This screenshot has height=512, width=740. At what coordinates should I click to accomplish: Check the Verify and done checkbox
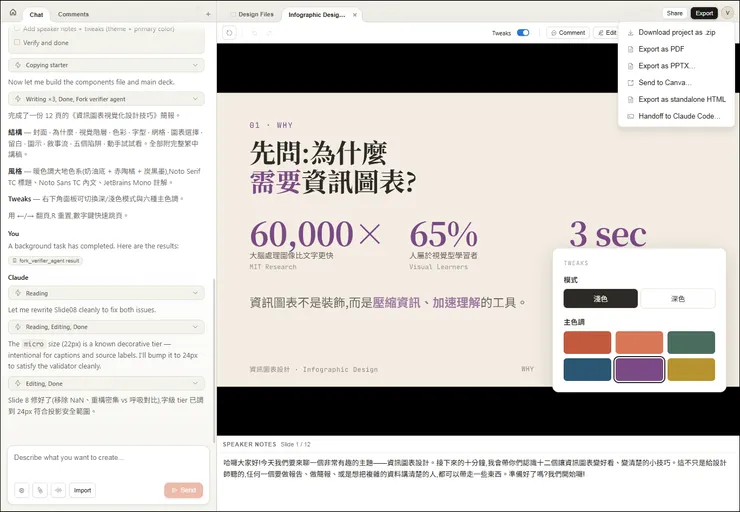click(17, 42)
